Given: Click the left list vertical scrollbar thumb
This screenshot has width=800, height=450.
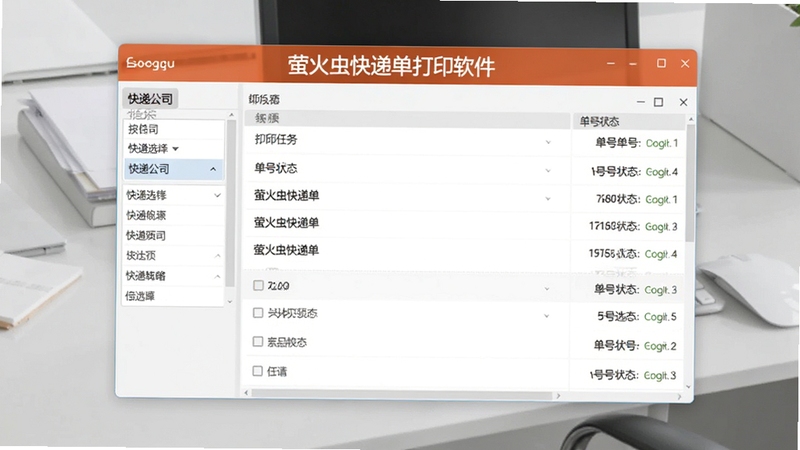Looking at the screenshot, I should [x=231, y=203].
